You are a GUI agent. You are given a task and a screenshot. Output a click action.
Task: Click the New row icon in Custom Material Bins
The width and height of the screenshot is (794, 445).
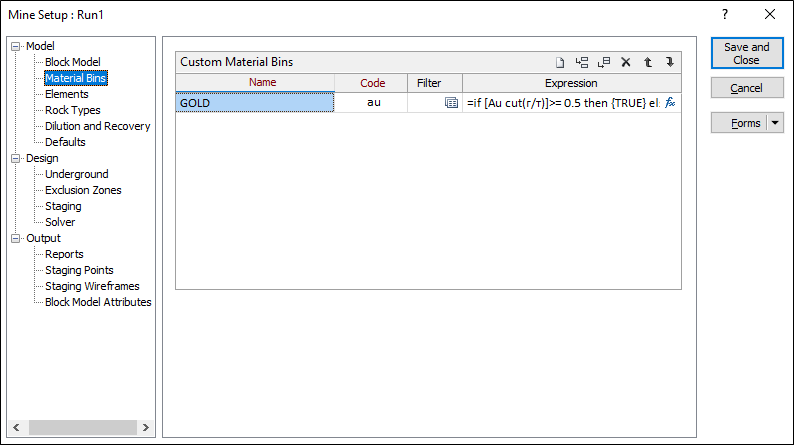click(x=560, y=62)
